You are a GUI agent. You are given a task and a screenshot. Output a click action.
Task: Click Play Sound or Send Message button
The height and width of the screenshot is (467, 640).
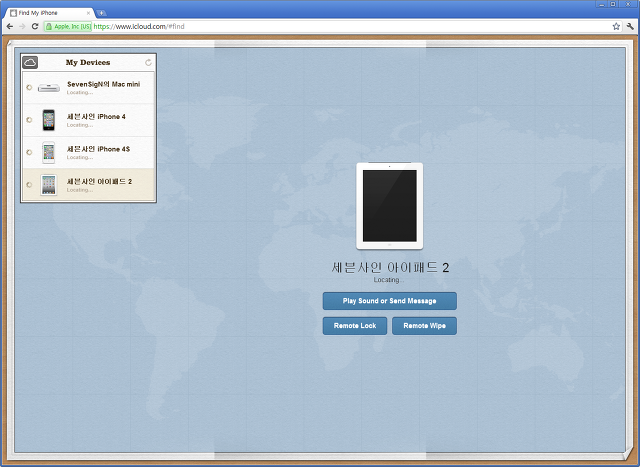[390, 301]
